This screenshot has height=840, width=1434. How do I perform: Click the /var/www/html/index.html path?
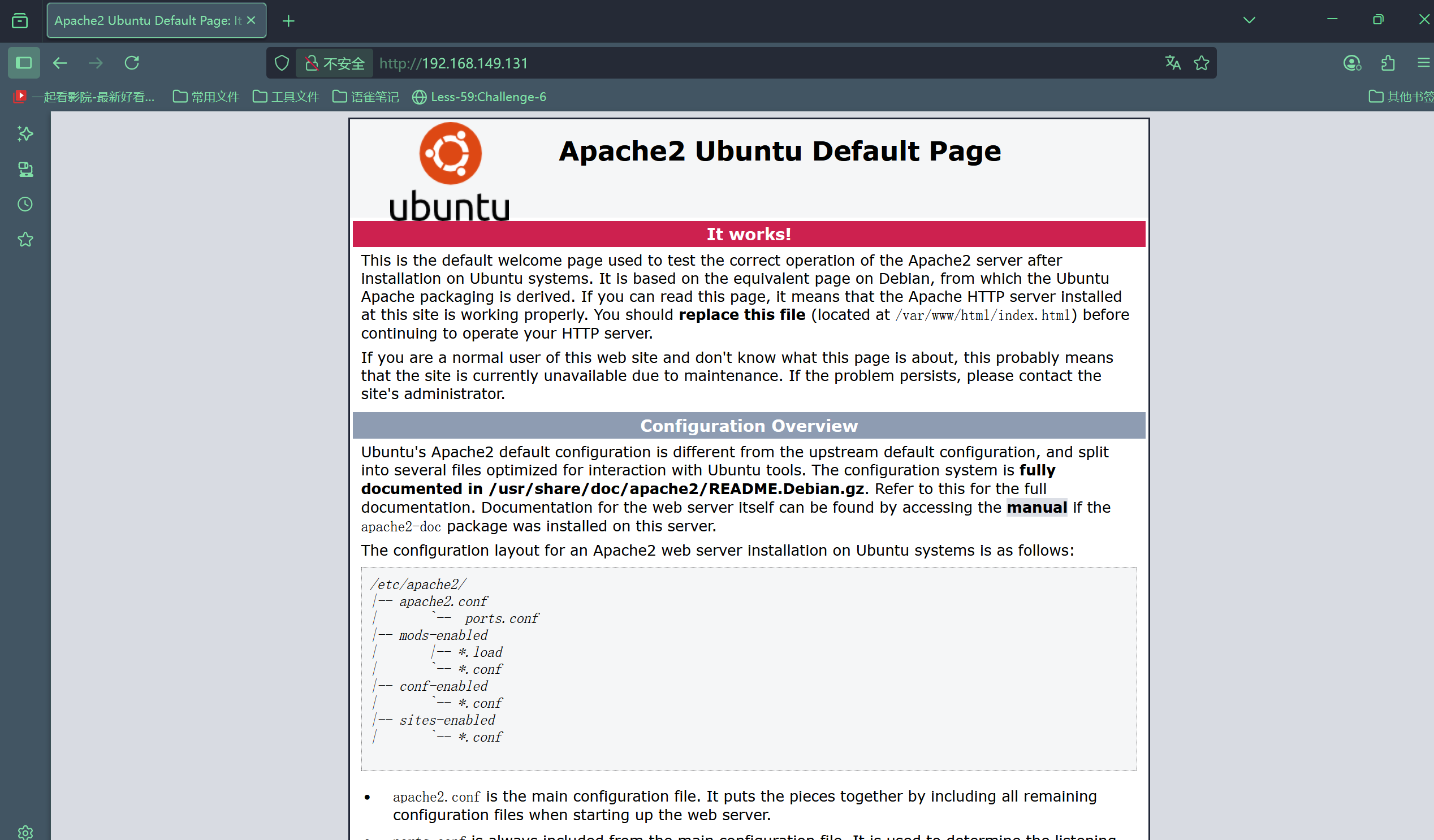(x=983, y=315)
